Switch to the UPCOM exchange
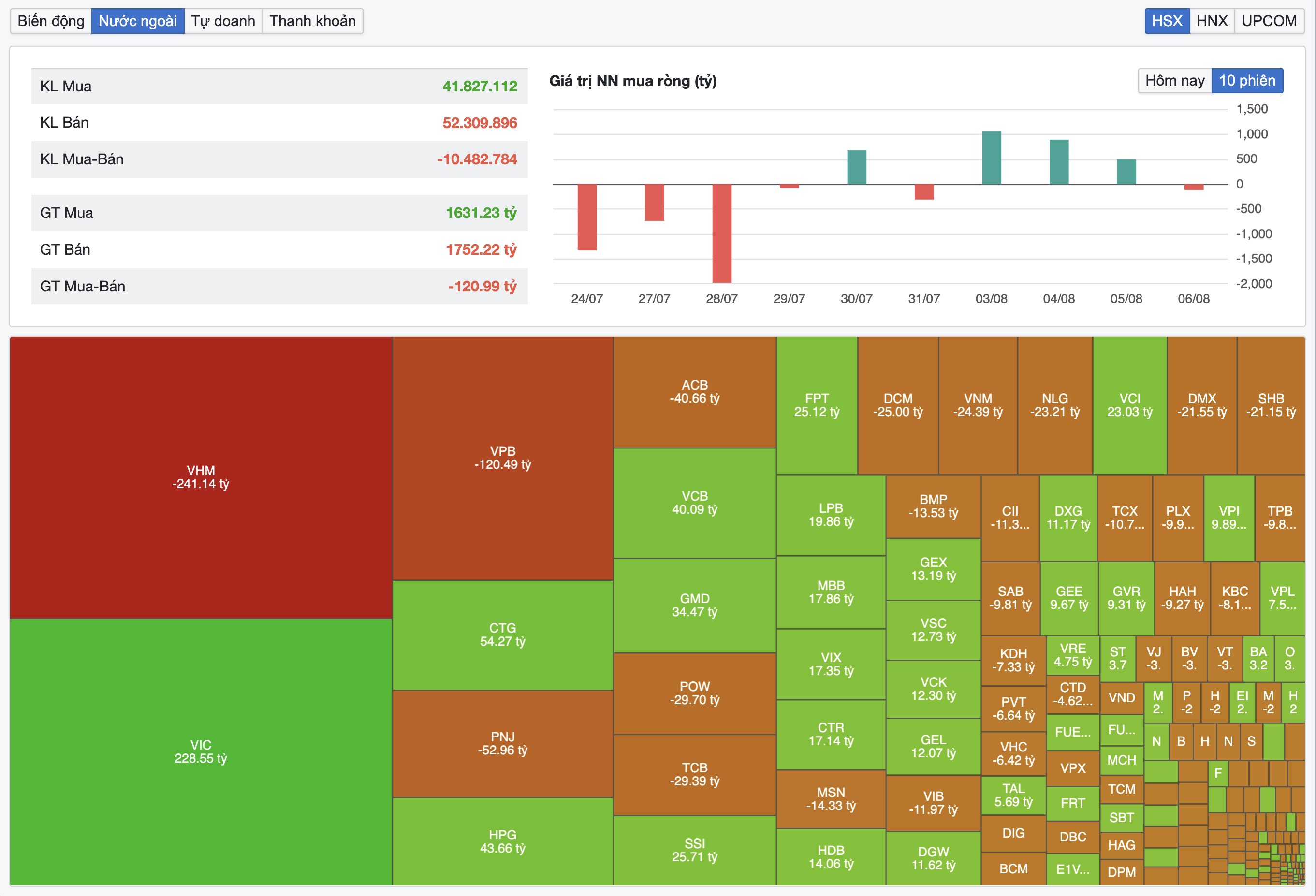The height and width of the screenshot is (896, 1316). [1269, 21]
